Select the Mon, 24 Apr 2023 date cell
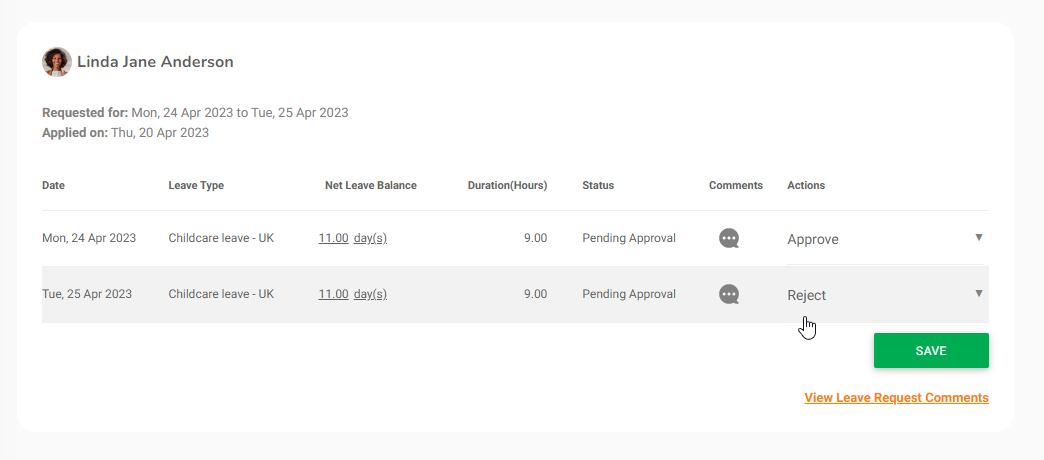1044x460 pixels. click(x=89, y=239)
